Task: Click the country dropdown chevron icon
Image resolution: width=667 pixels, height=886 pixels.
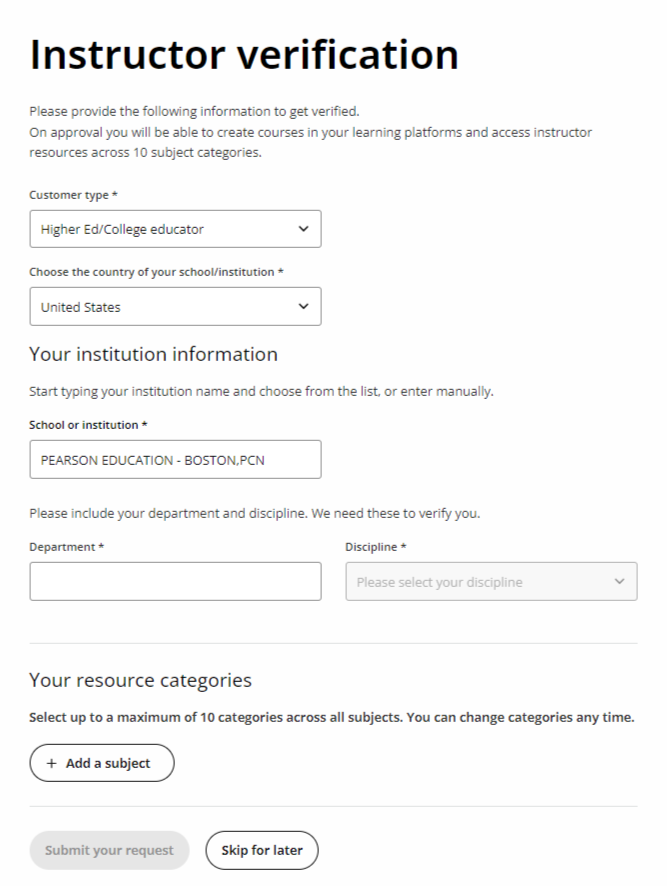Action: [303, 306]
